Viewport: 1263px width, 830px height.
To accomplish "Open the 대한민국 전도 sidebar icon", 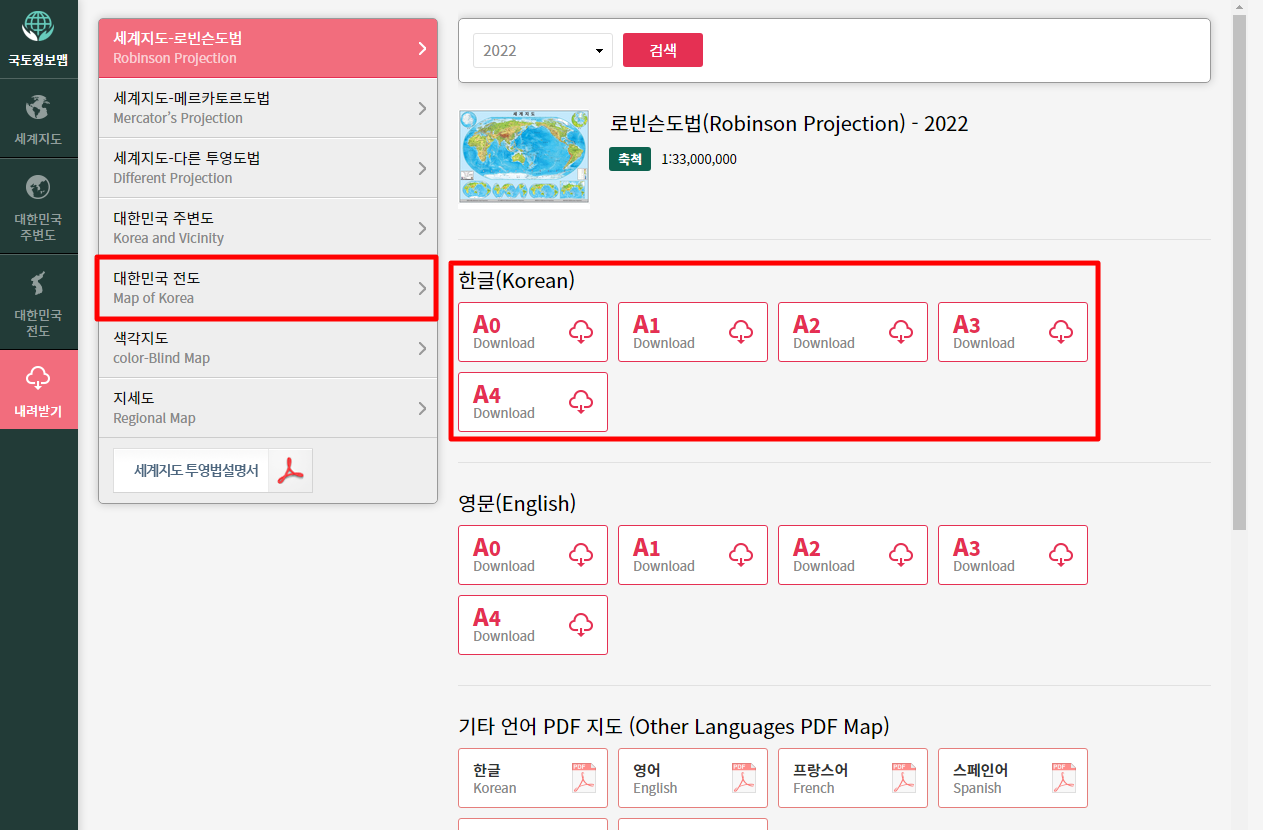I will click(38, 283).
